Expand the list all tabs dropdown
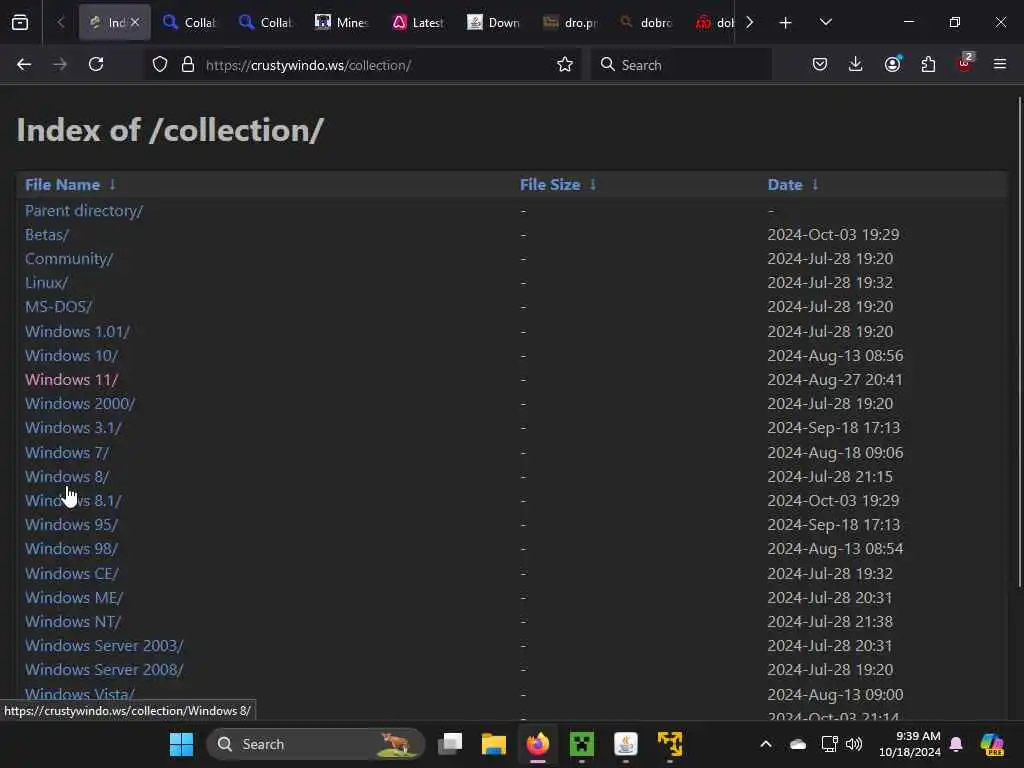The width and height of the screenshot is (1024, 768). [x=825, y=23]
